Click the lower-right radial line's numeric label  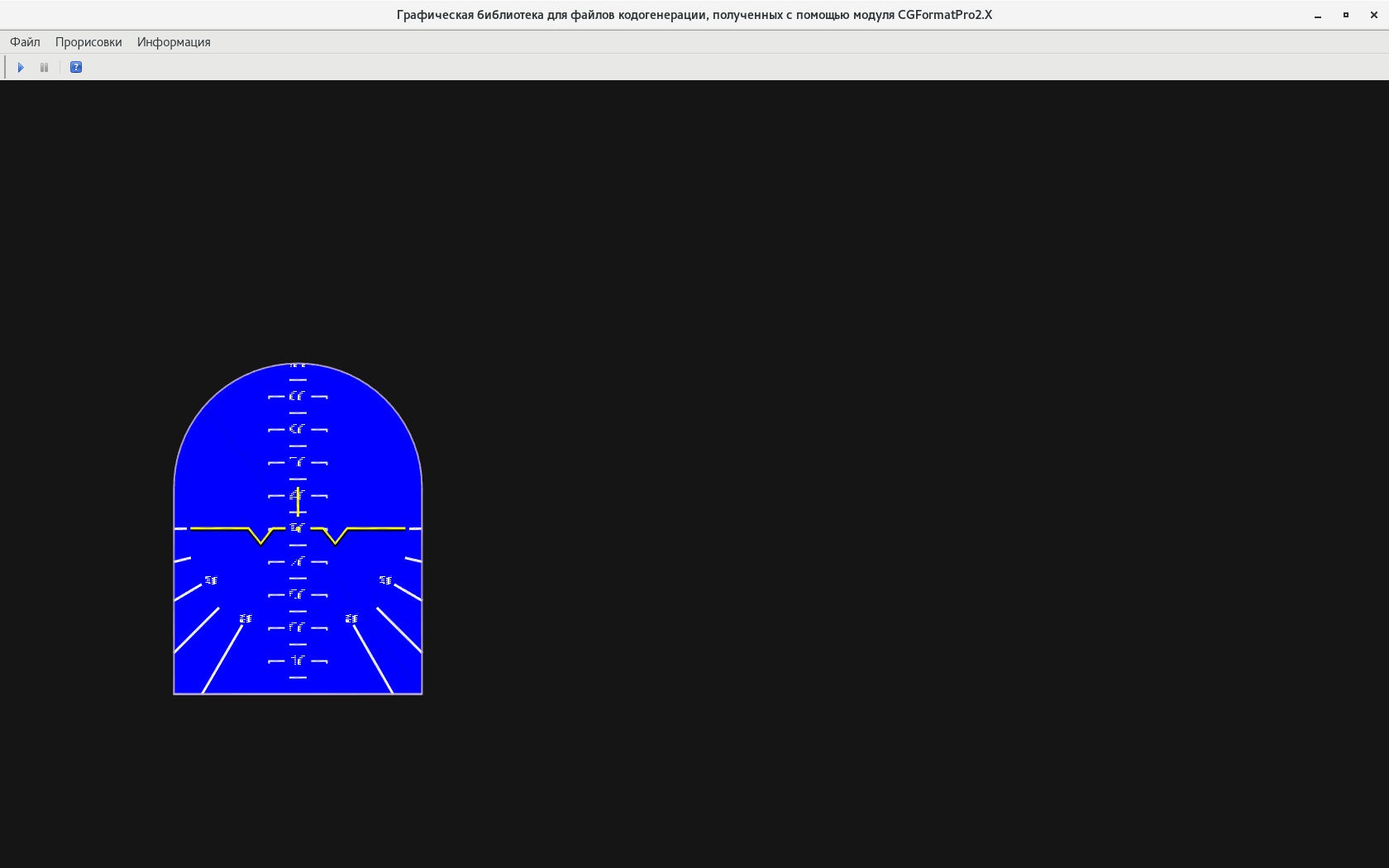point(351,618)
